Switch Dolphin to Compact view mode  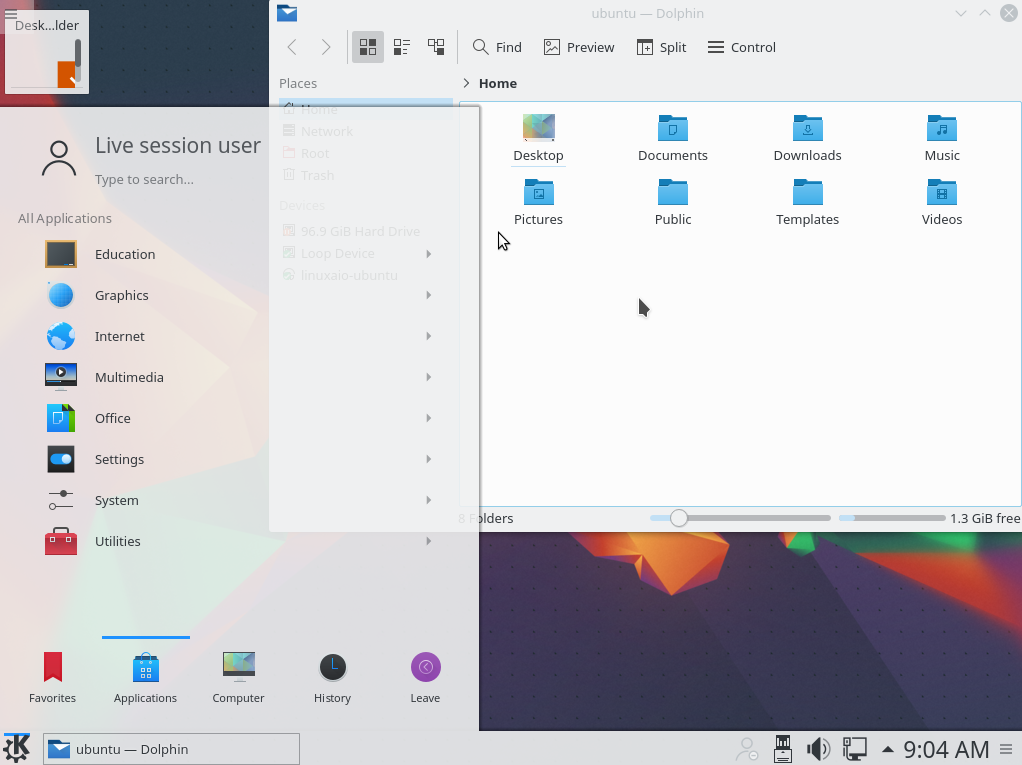coord(402,47)
